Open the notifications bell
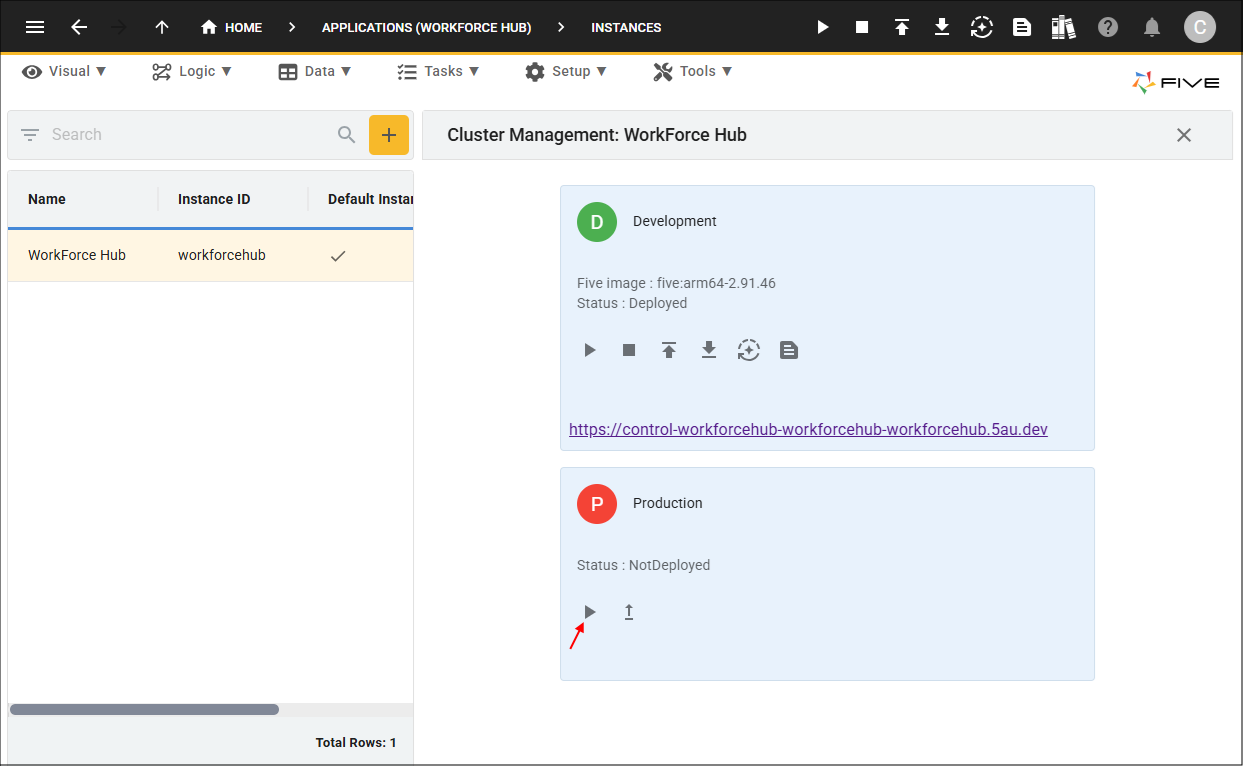The image size is (1243, 766). pyautogui.click(x=1152, y=27)
